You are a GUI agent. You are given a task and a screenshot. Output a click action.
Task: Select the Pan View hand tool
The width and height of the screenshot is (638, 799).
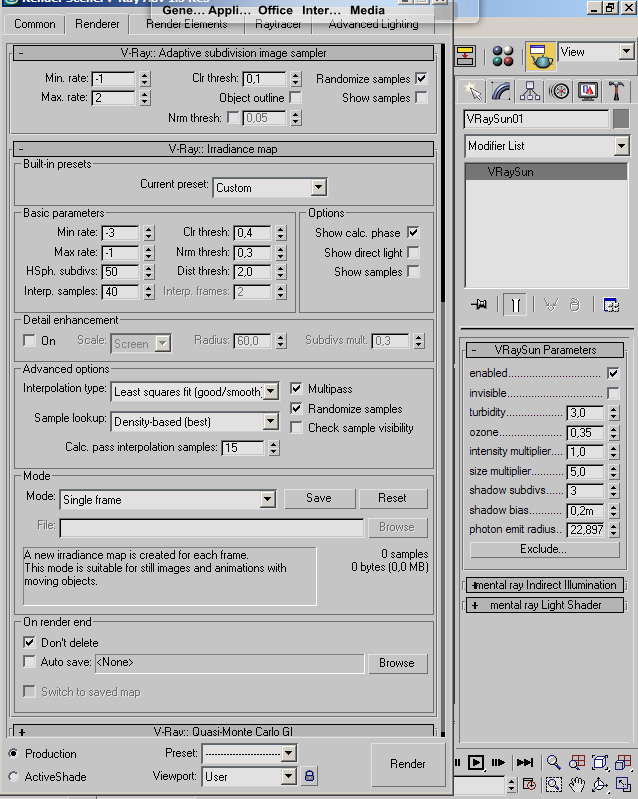tap(577, 784)
